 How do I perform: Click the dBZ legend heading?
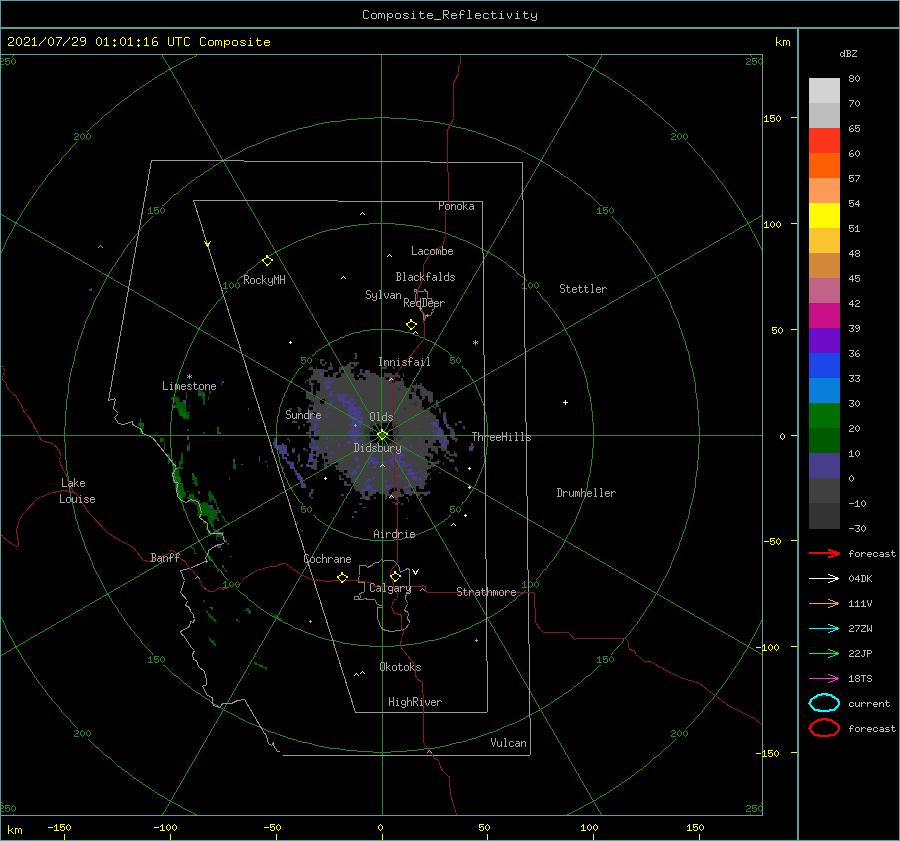[x=848, y=53]
